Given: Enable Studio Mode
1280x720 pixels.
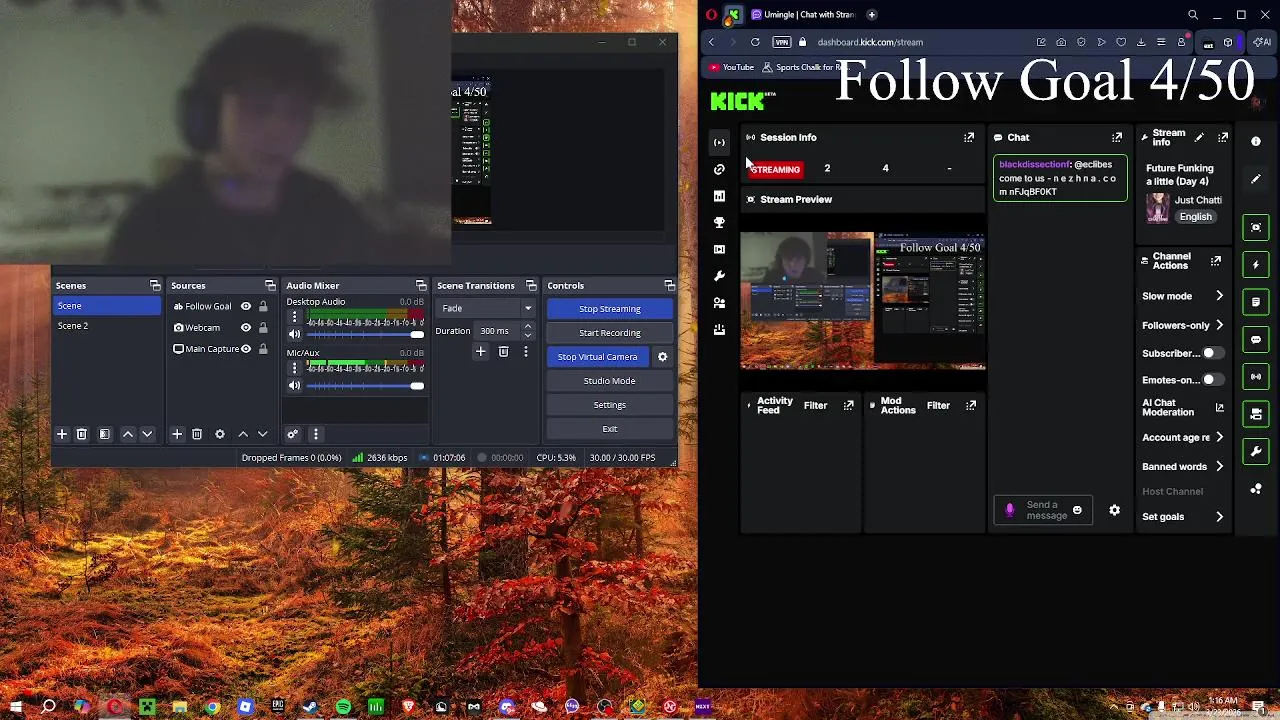Looking at the screenshot, I should click(609, 381).
